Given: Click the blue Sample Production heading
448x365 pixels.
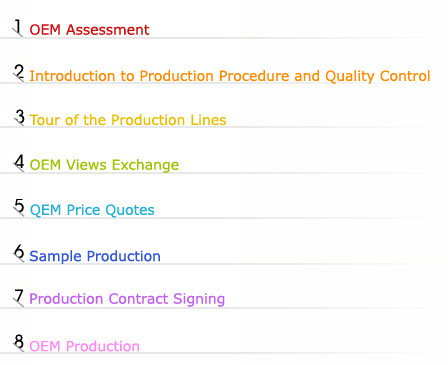Looking at the screenshot, I should coord(95,256).
